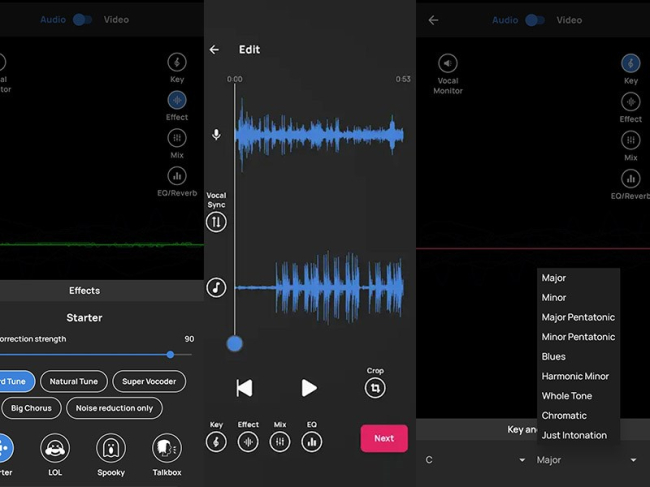
Task: Open the Major scale dropdown arrow
Action: coord(633,460)
